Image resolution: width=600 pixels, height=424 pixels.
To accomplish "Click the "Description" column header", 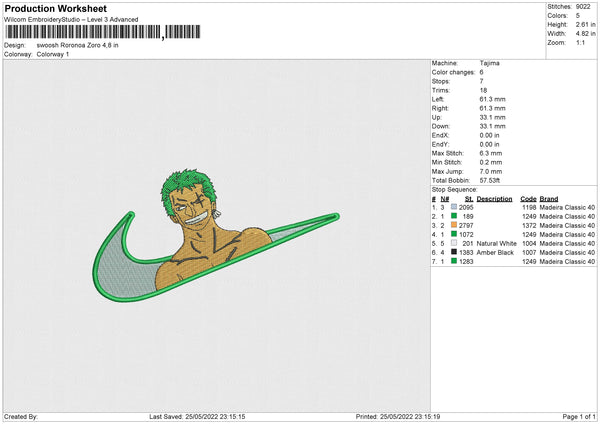I will tap(494, 199).
